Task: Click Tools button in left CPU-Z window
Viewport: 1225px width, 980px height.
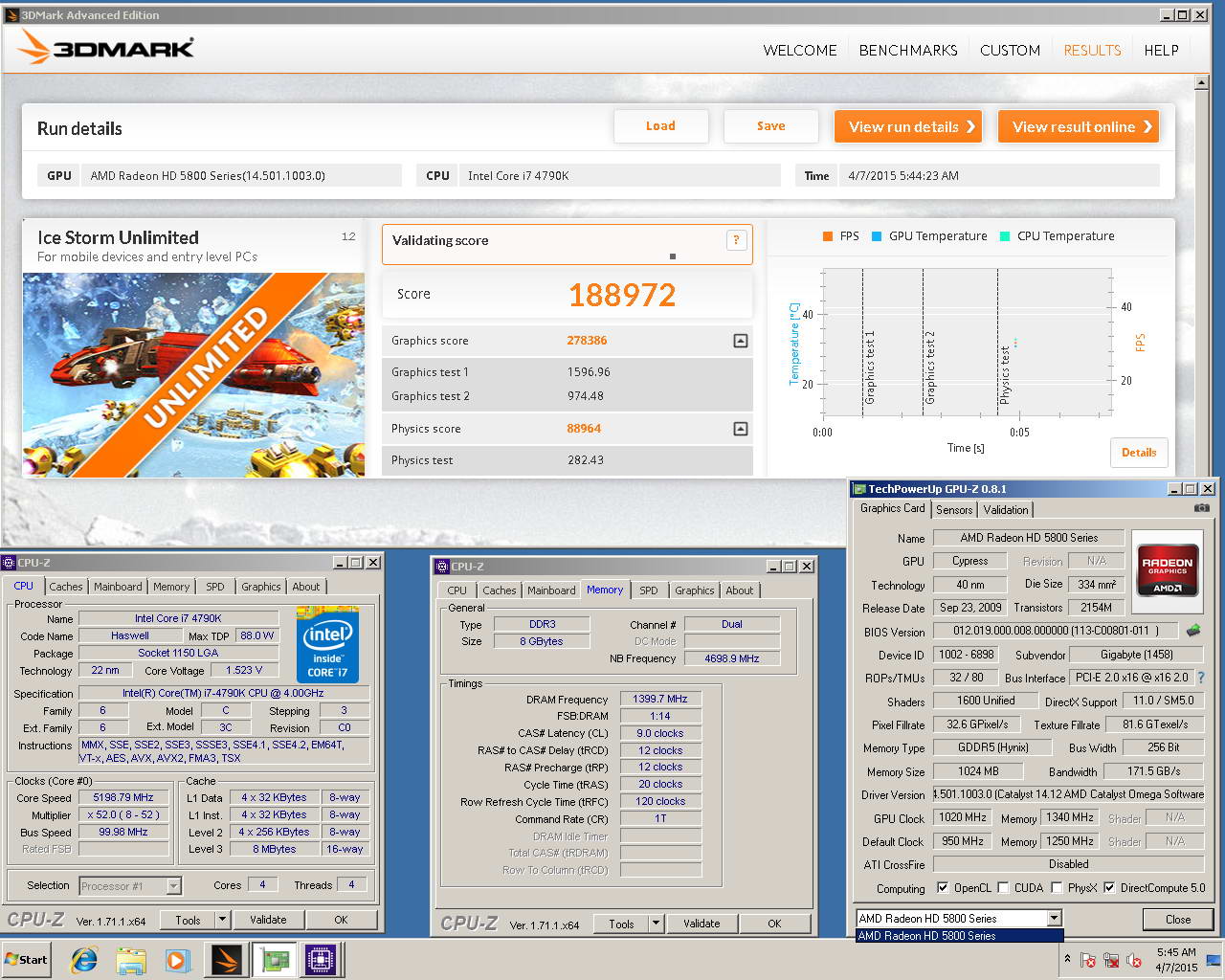Action: coord(188,920)
